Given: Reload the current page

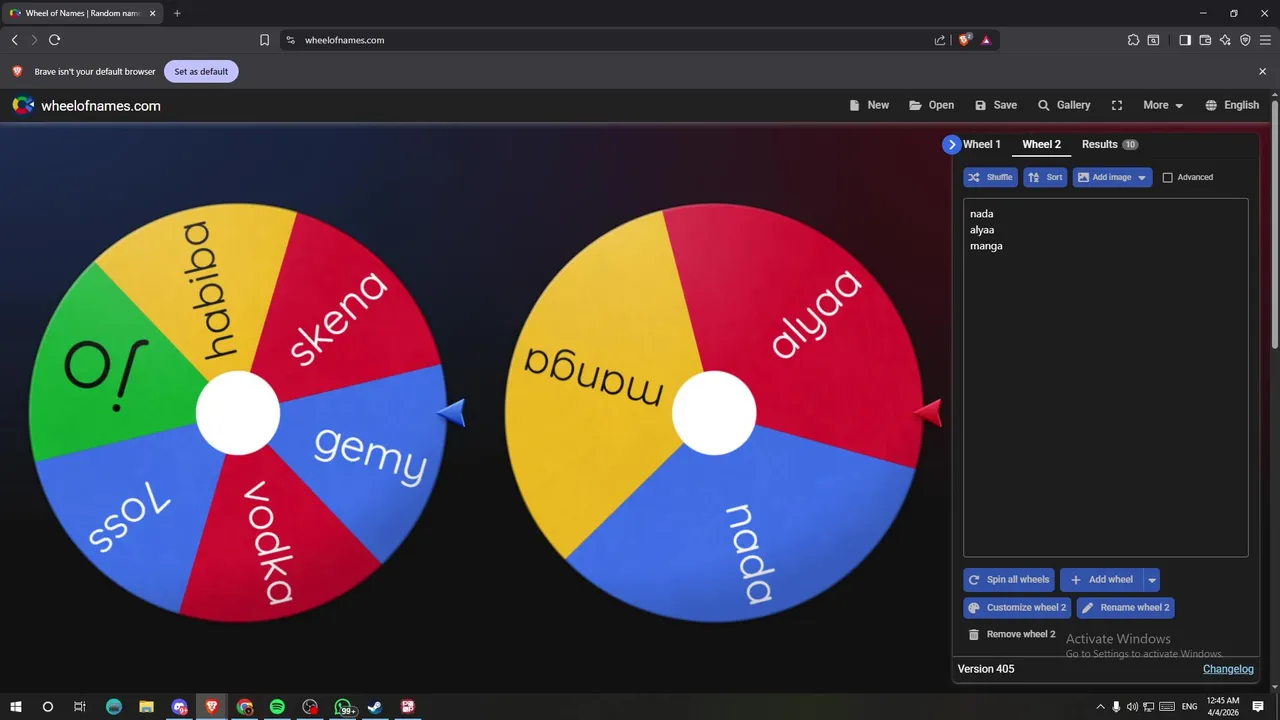Looking at the screenshot, I should click(x=54, y=40).
